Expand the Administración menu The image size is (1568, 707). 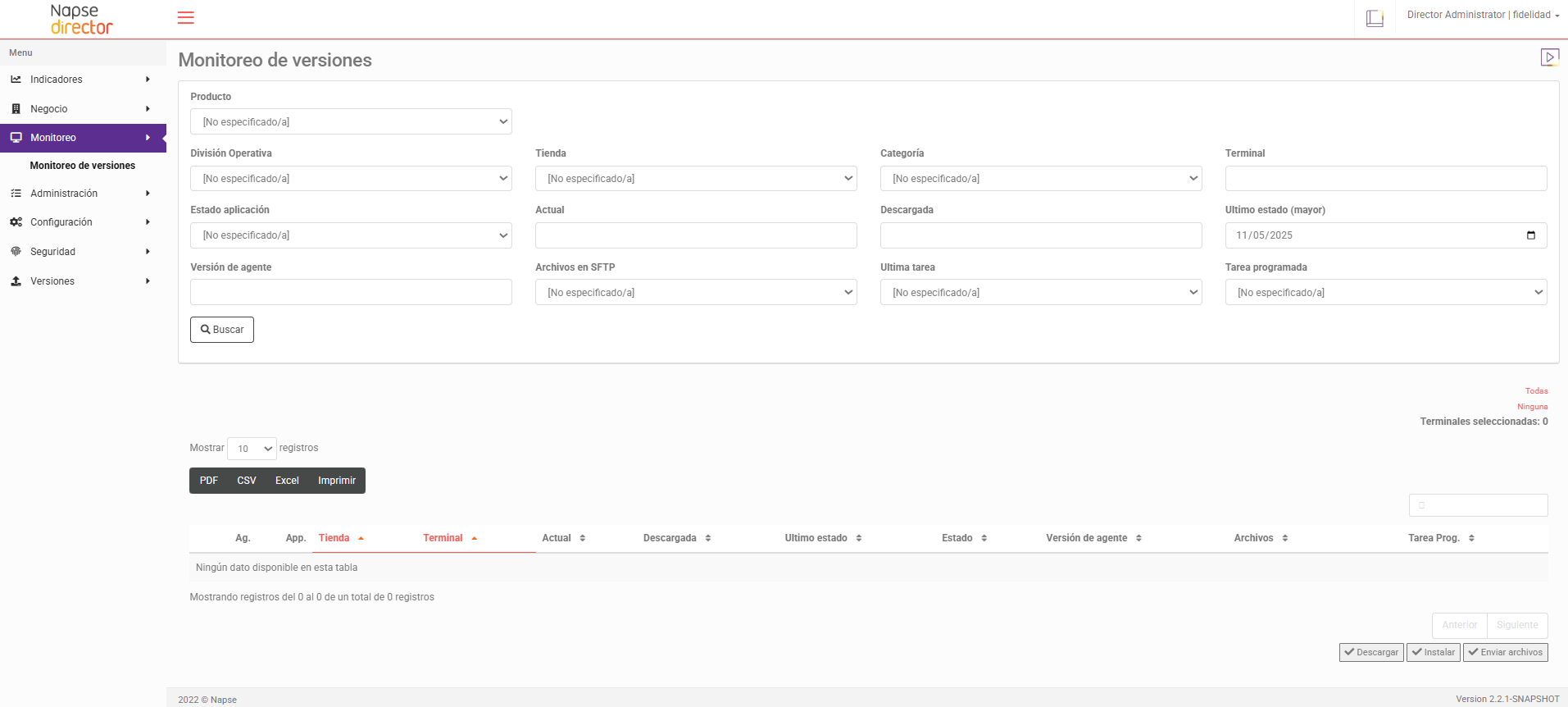point(83,194)
